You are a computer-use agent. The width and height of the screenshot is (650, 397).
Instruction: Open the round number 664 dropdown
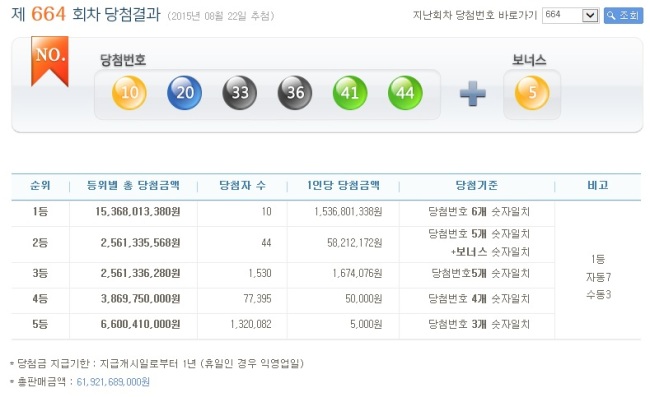tap(570, 16)
